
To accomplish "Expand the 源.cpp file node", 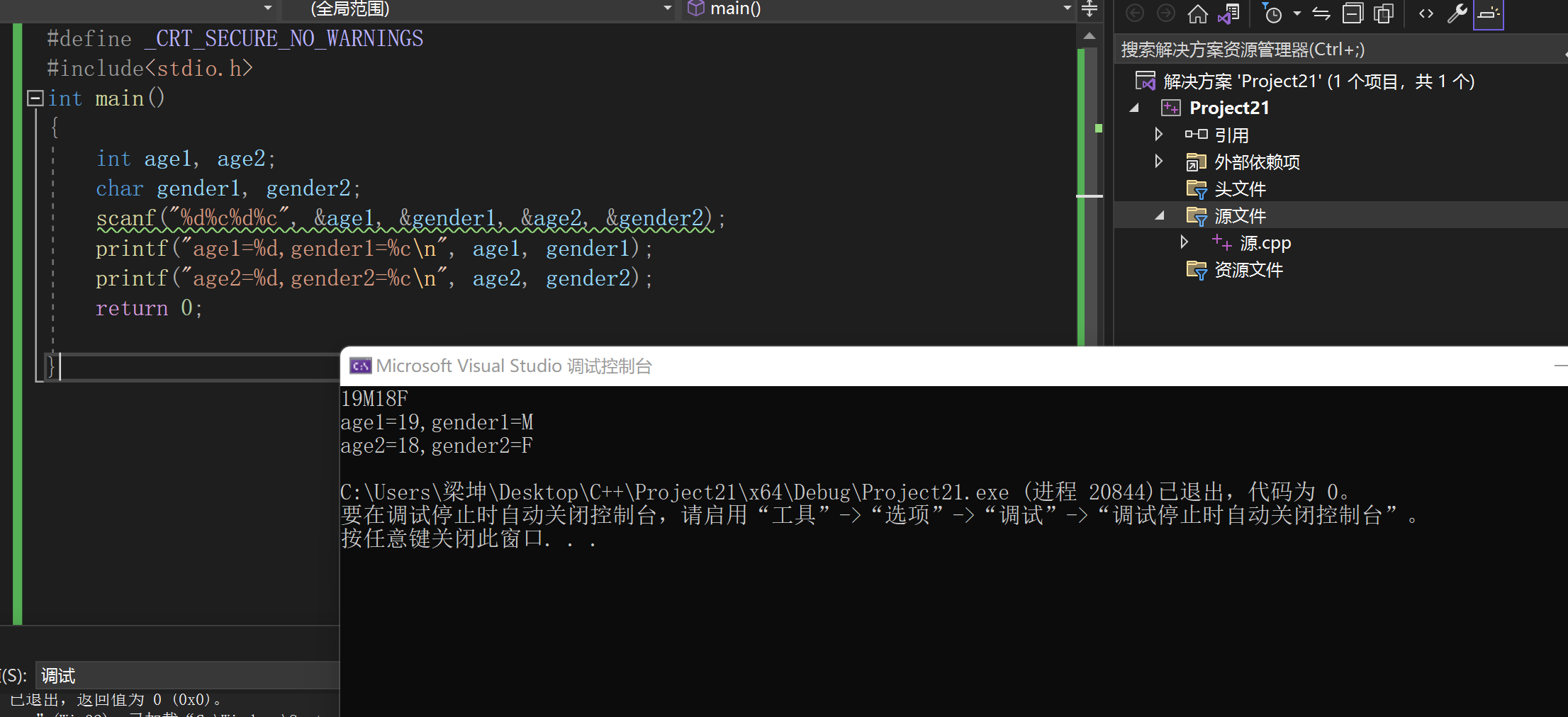I will 1185,242.
